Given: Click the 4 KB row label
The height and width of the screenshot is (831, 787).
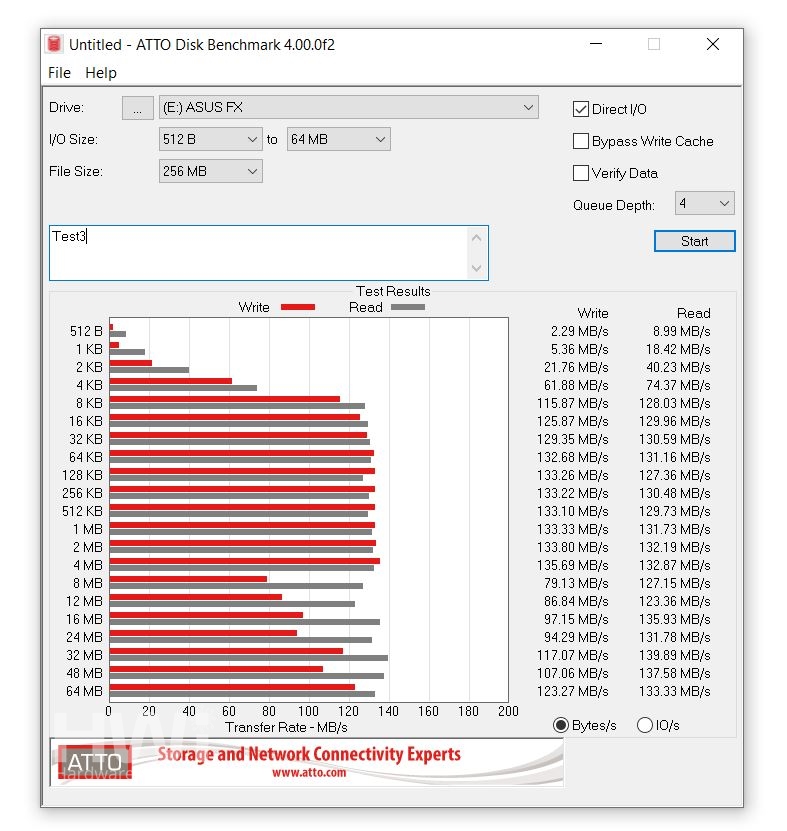Looking at the screenshot, I should pyautogui.click(x=89, y=385).
